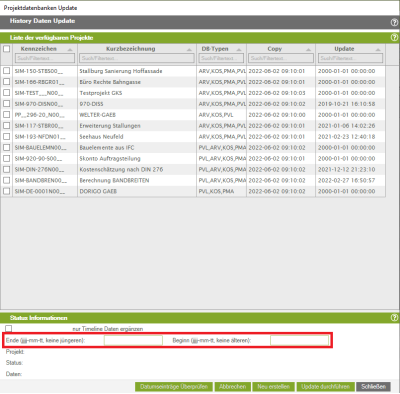The height and width of the screenshot is (394, 400).
Task: Click Update value 2021-01-06 14:02:26
Action: (x=346, y=126)
